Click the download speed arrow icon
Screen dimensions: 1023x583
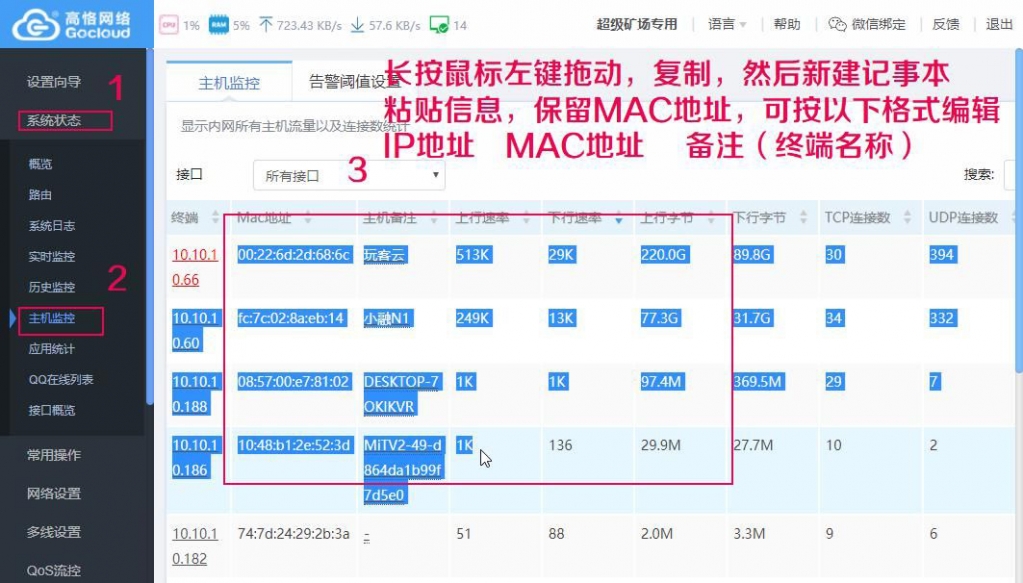pyautogui.click(x=357, y=25)
